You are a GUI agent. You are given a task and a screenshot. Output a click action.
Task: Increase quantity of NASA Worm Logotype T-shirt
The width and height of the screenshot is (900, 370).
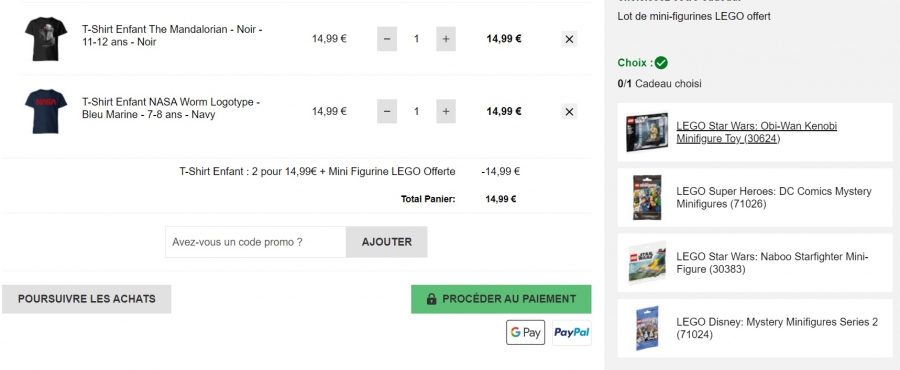(x=446, y=111)
